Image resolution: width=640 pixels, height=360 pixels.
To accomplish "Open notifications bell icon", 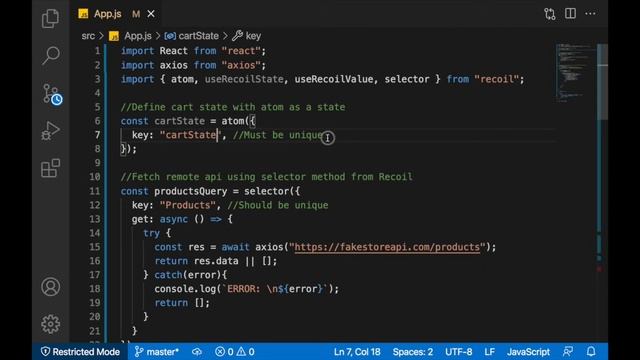I will coord(591,351).
